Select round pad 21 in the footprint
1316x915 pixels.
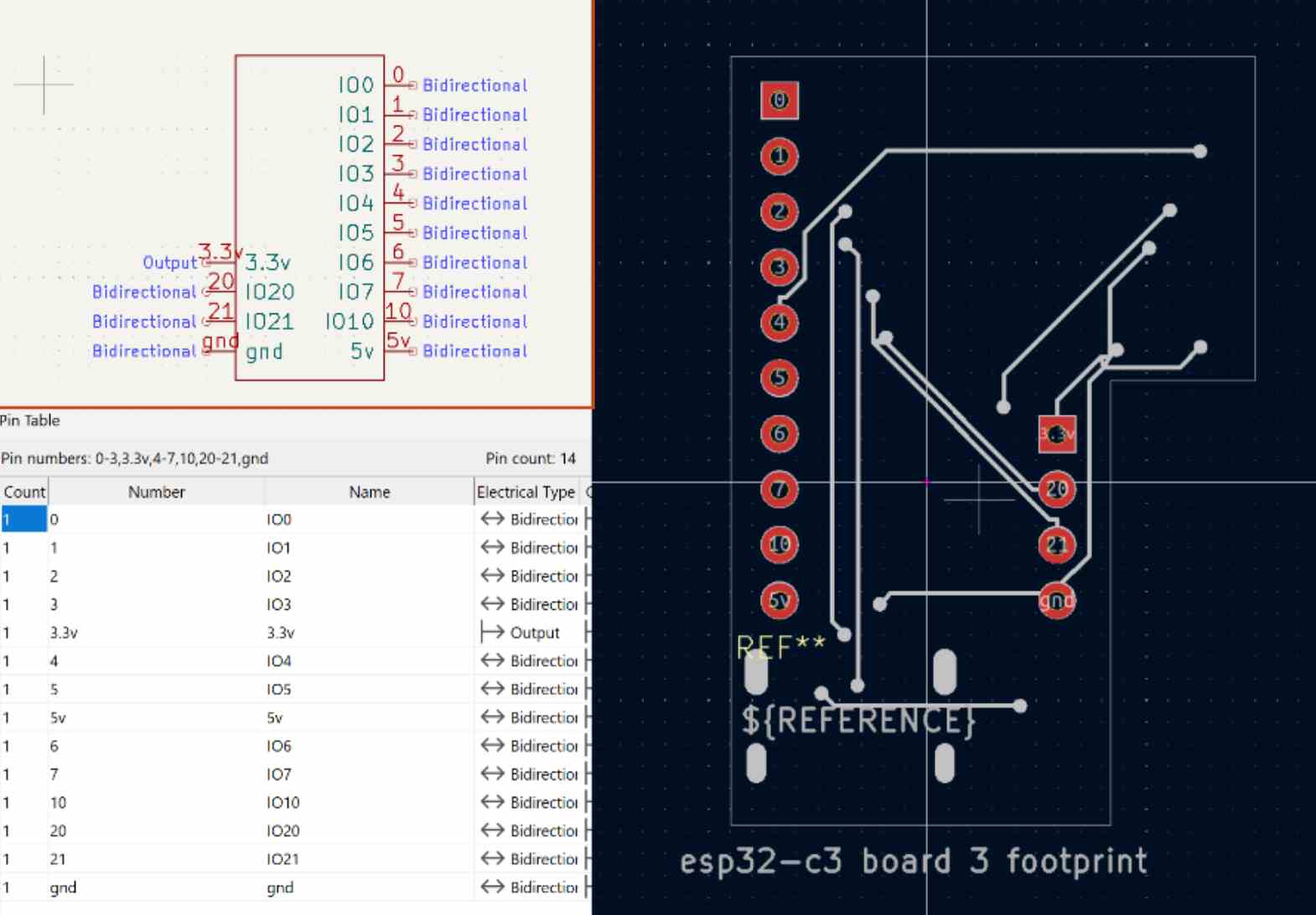coord(1057,545)
